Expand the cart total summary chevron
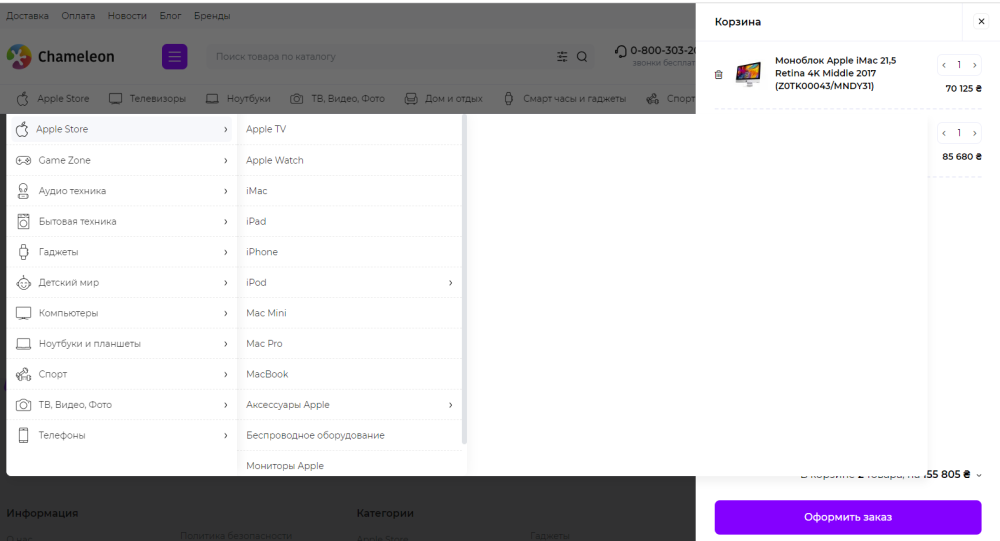 coord(979,475)
